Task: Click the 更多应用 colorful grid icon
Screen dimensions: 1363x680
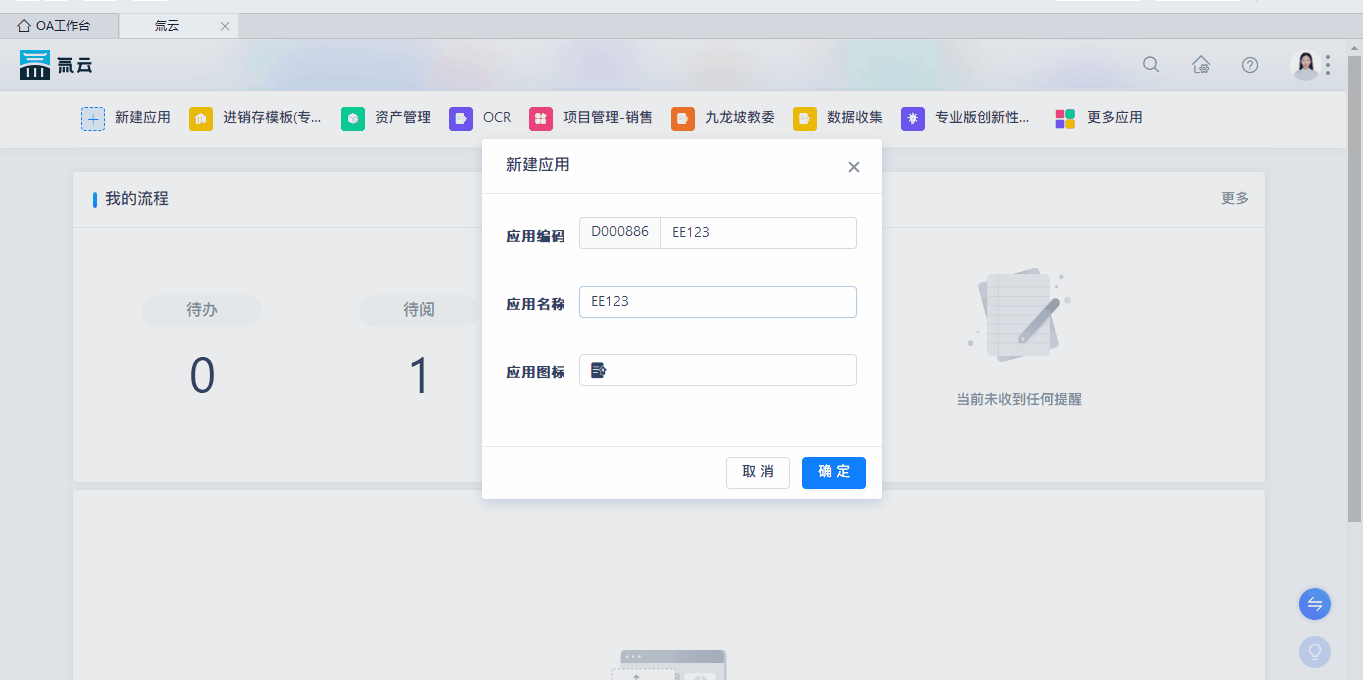Action: 1065,119
